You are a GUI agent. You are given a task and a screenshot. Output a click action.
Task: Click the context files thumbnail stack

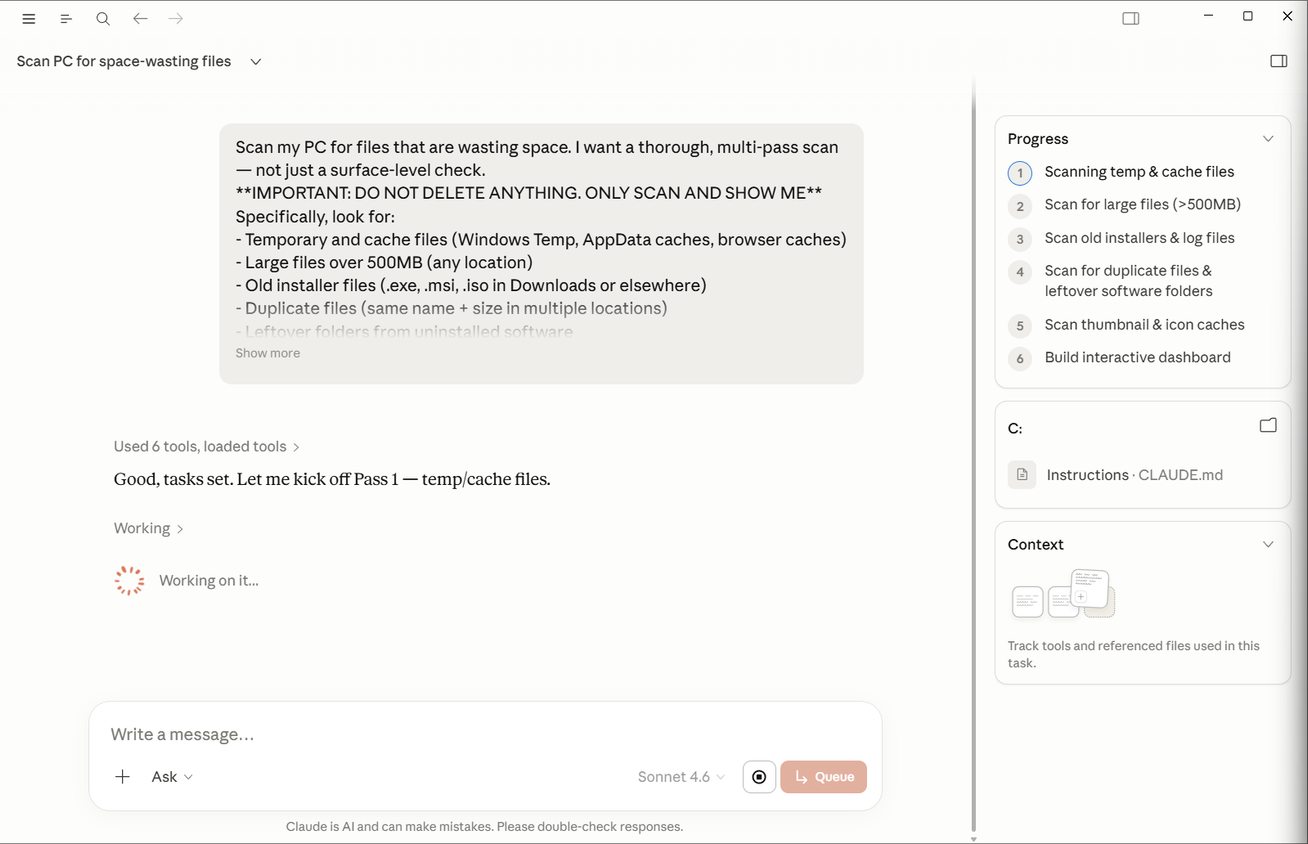point(1063,594)
